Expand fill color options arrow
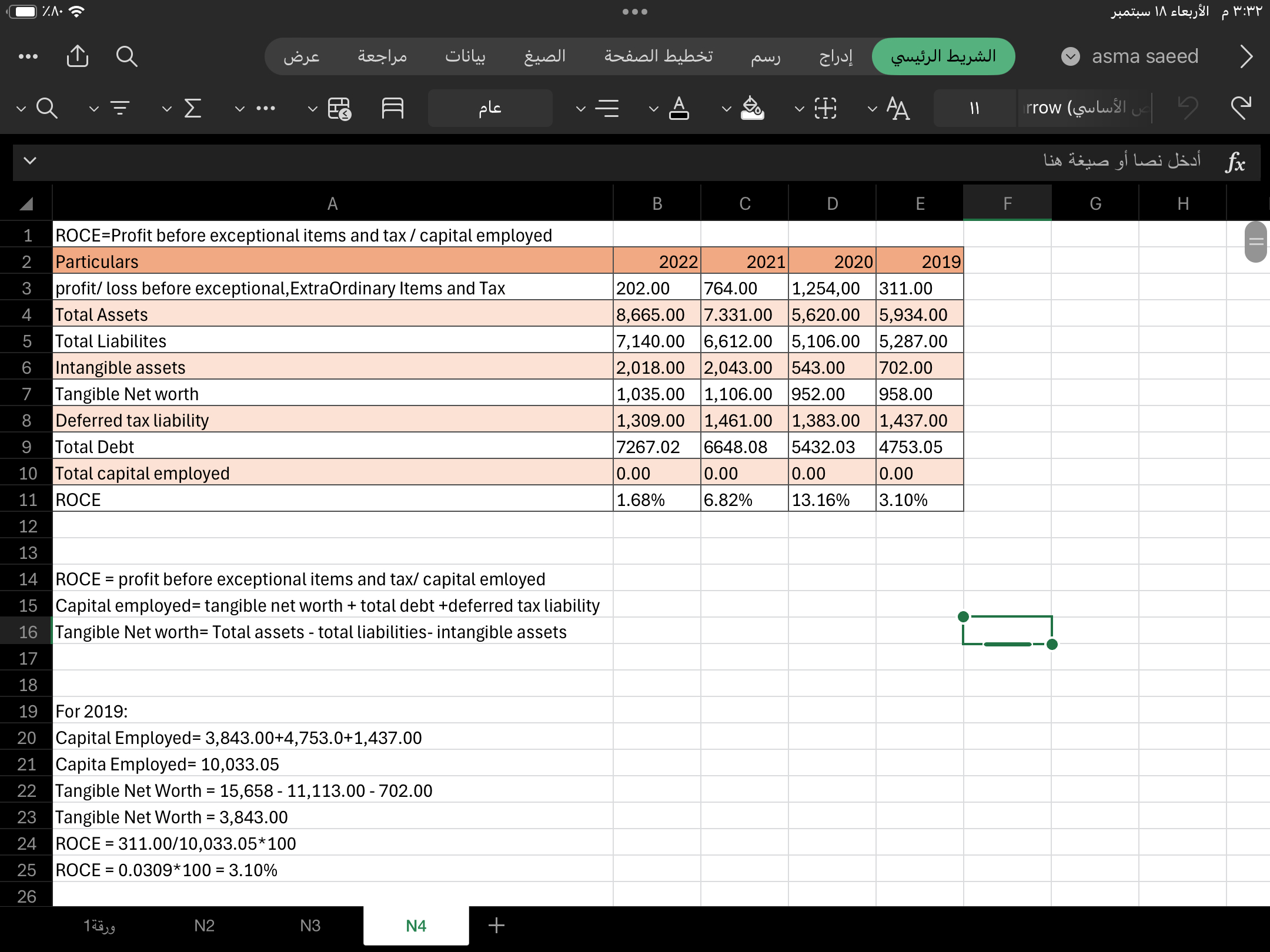The image size is (1270, 952). tap(727, 108)
